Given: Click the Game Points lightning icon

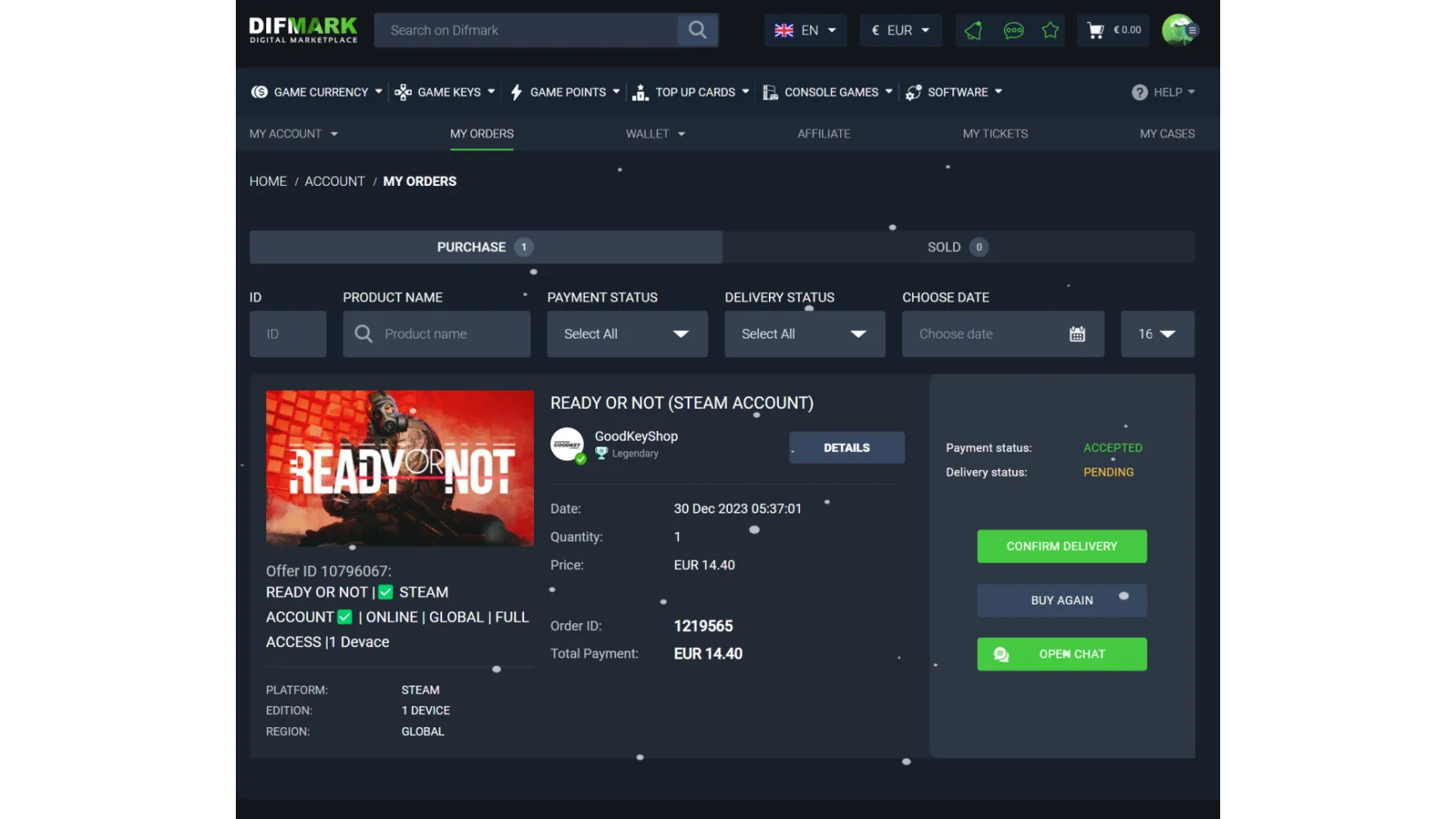Looking at the screenshot, I should tap(516, 92).
